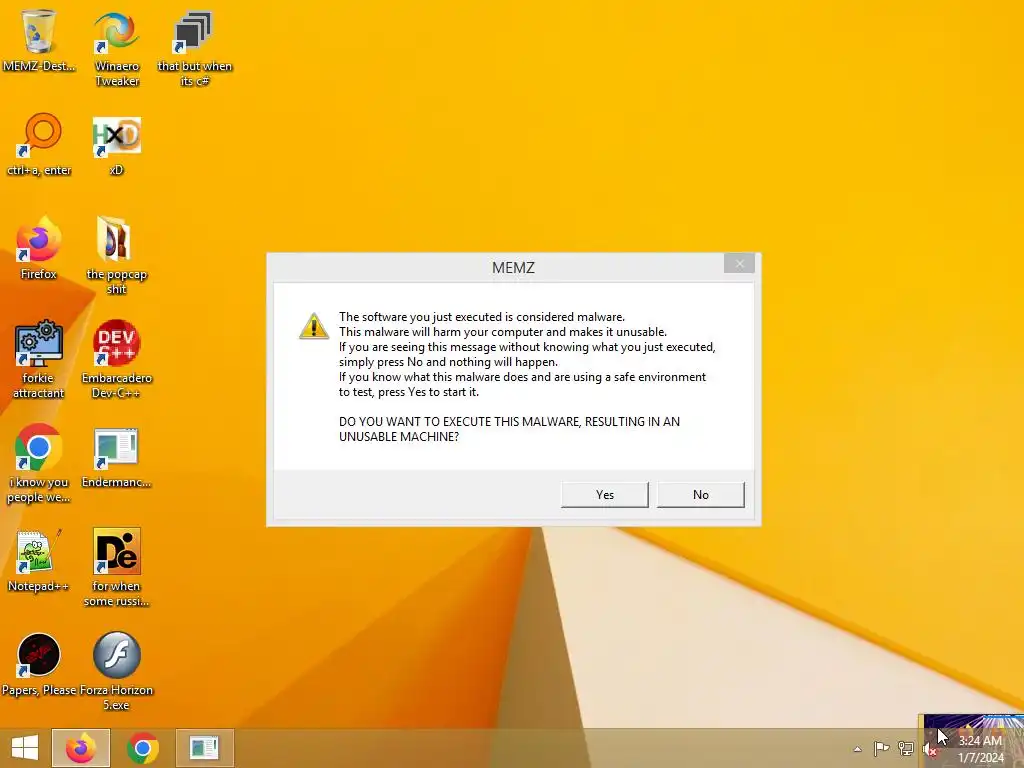Click No in the MEMZ dialog

tap(701, 494)
